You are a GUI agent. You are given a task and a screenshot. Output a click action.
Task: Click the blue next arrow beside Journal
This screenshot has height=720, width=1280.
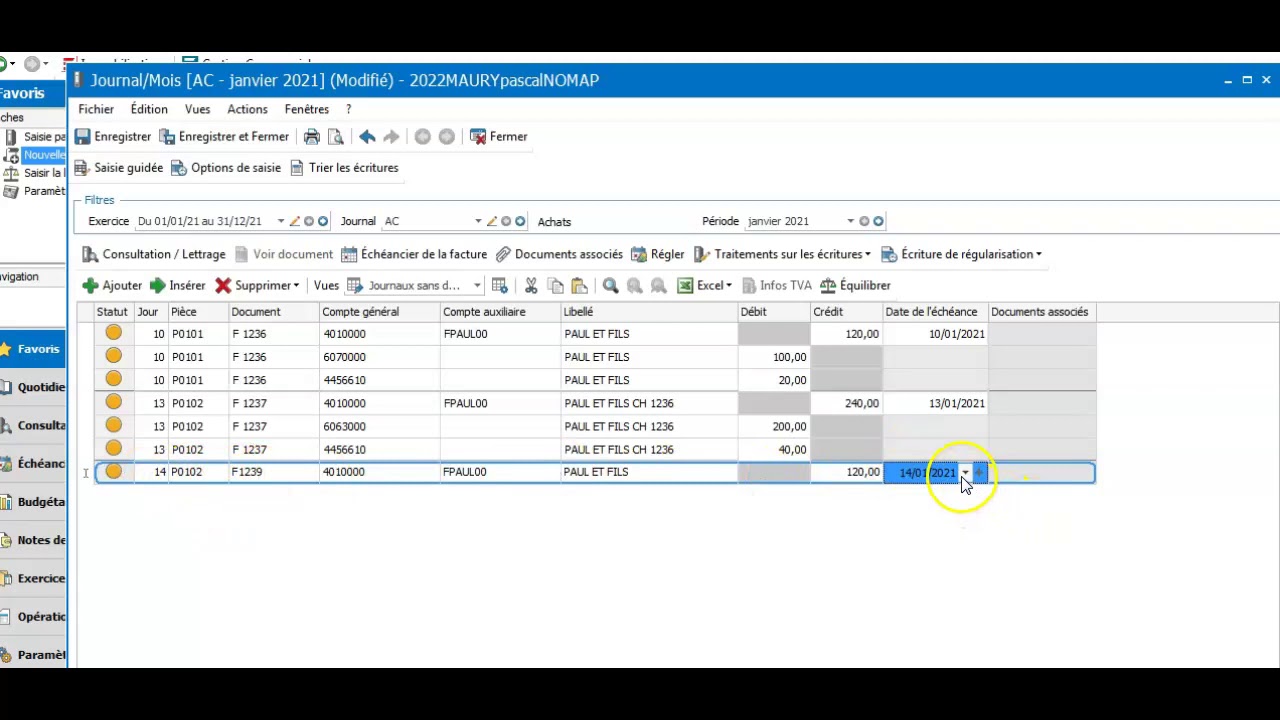pos(520,222)
